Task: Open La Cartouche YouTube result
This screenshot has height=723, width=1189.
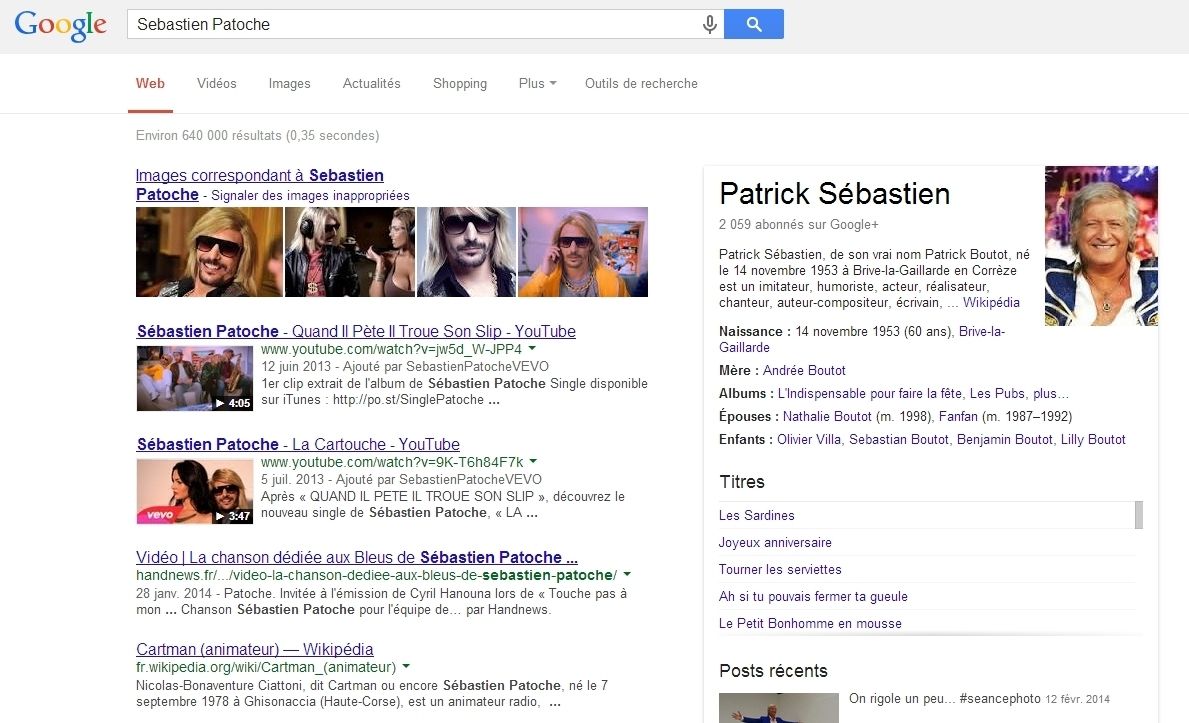Action: coord(298,445)
